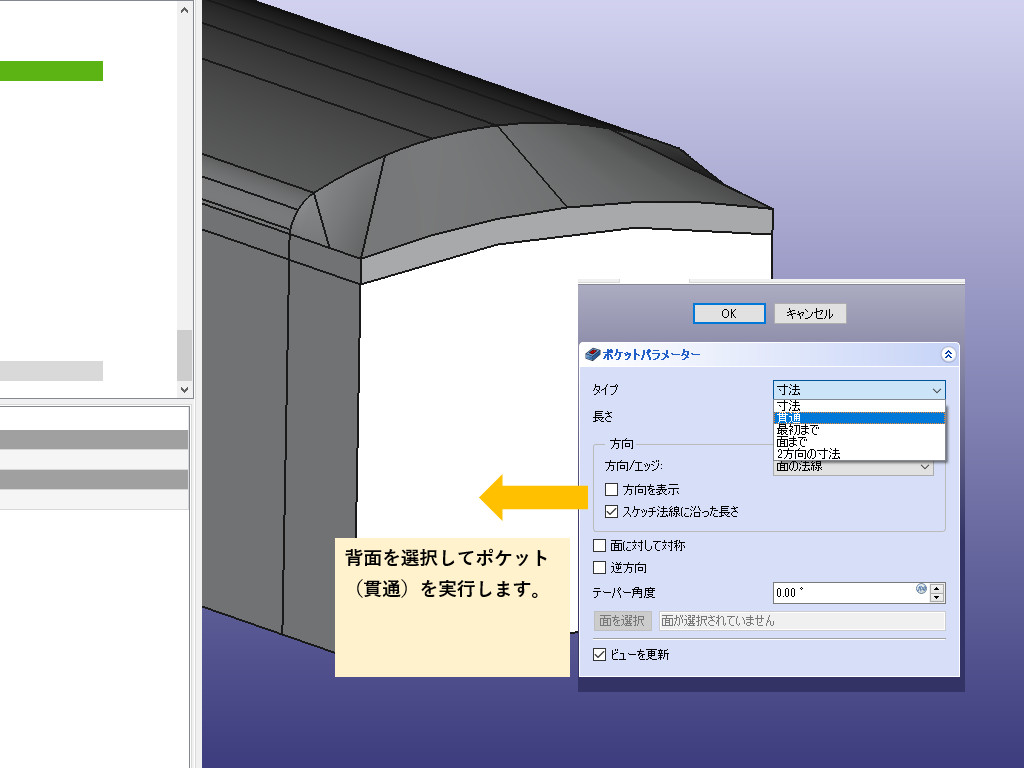Click the pocket icon in panel header

coord(592,354)
